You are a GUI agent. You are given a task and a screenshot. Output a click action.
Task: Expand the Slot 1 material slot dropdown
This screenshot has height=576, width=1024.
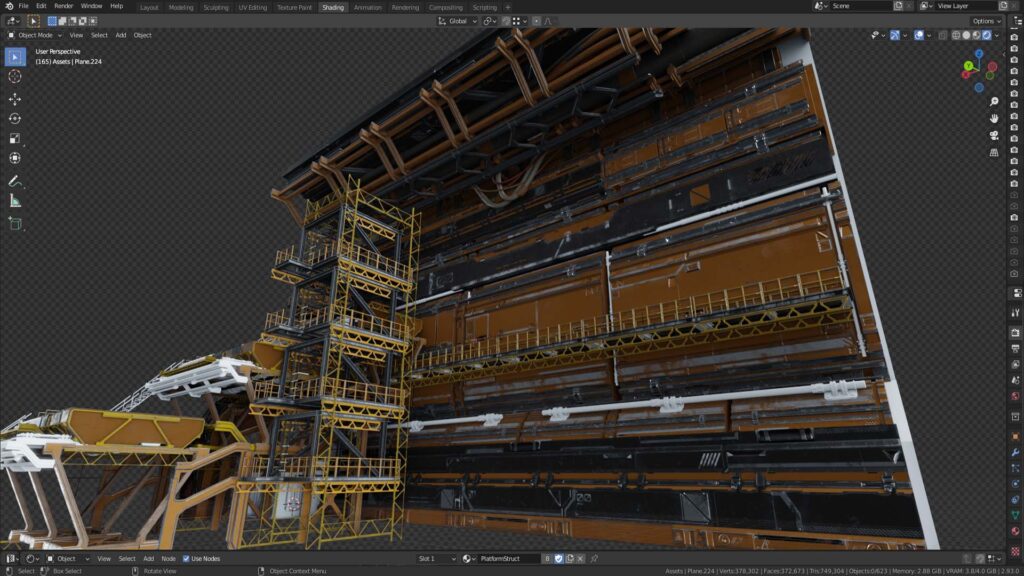point(436,559)
